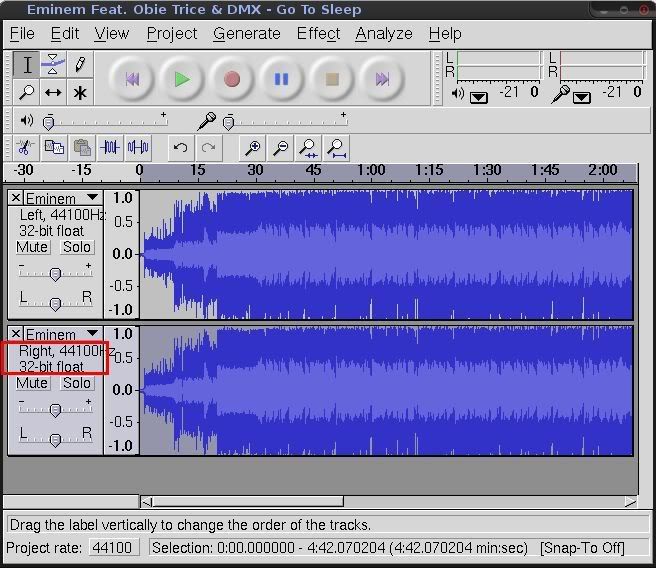
Task: Click the output volume slider knob
Action: coord(49,123)
